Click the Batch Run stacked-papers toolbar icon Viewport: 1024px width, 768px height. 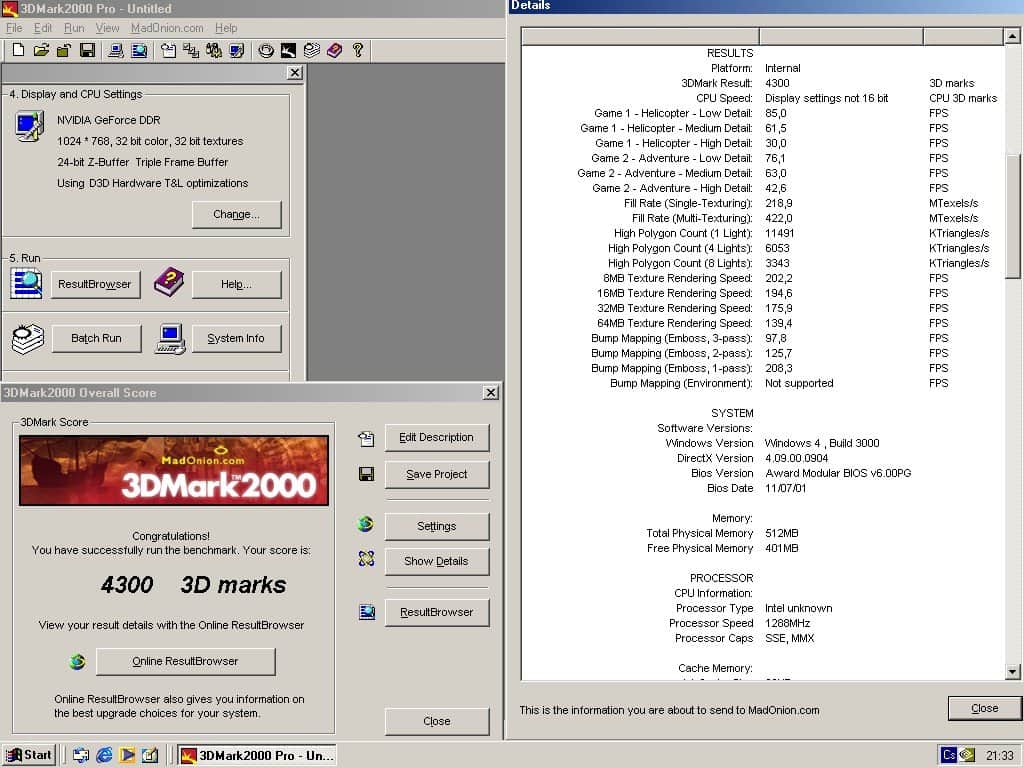pos(312,50)
